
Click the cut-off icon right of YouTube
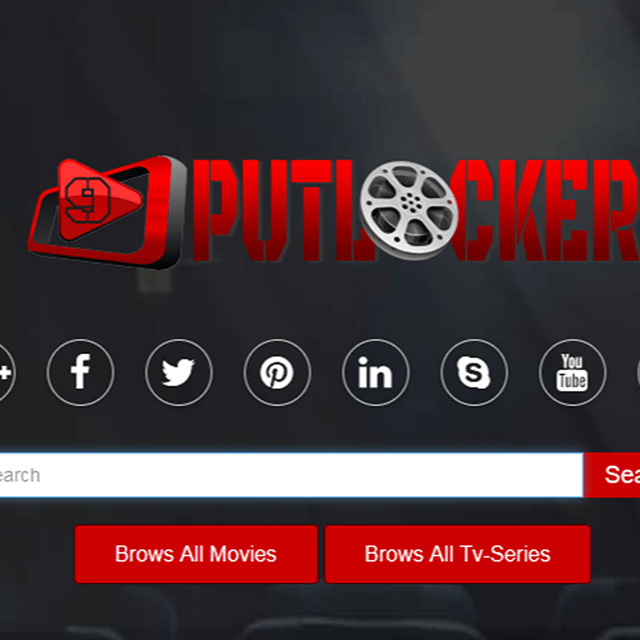pos(636,373)
